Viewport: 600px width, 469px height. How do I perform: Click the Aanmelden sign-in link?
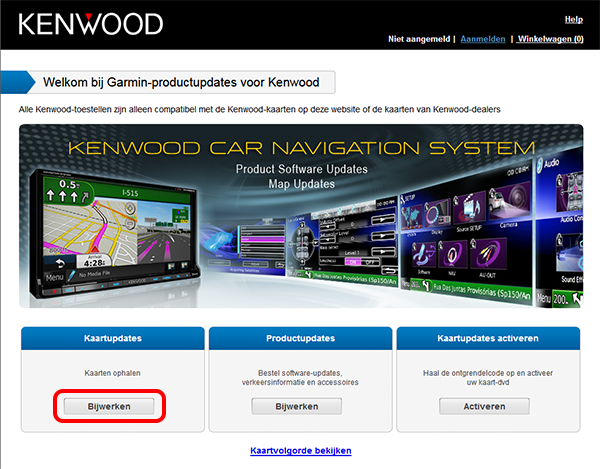point(483,39)
